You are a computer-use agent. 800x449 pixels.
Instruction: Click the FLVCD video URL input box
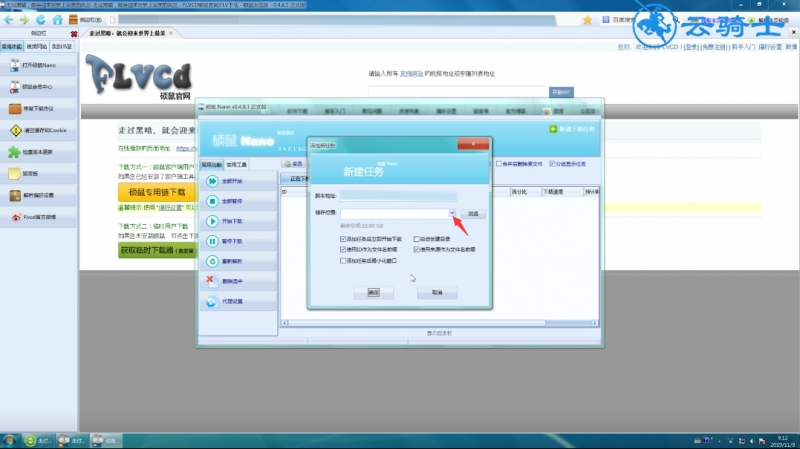point(457,92)
